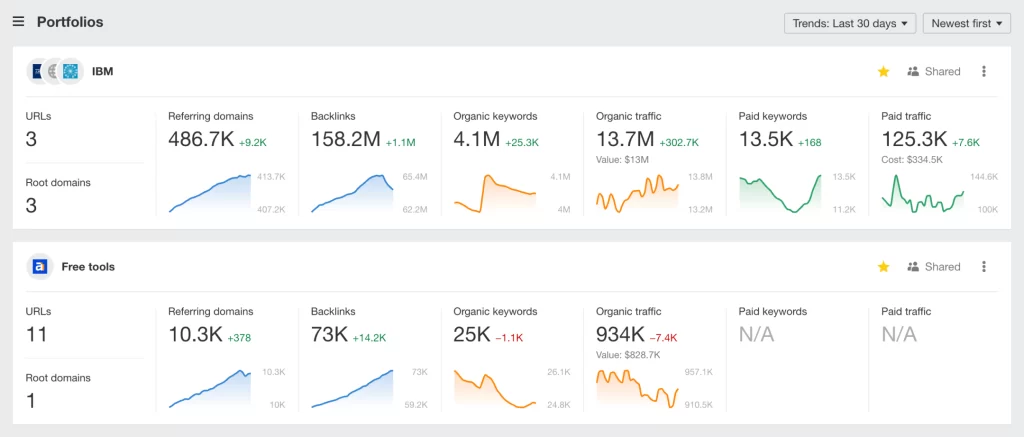Image resolution: width=1024 pixels, height=437 pixels.
Task: Unstar the IBM portfolio
Action: pos(883,72)
